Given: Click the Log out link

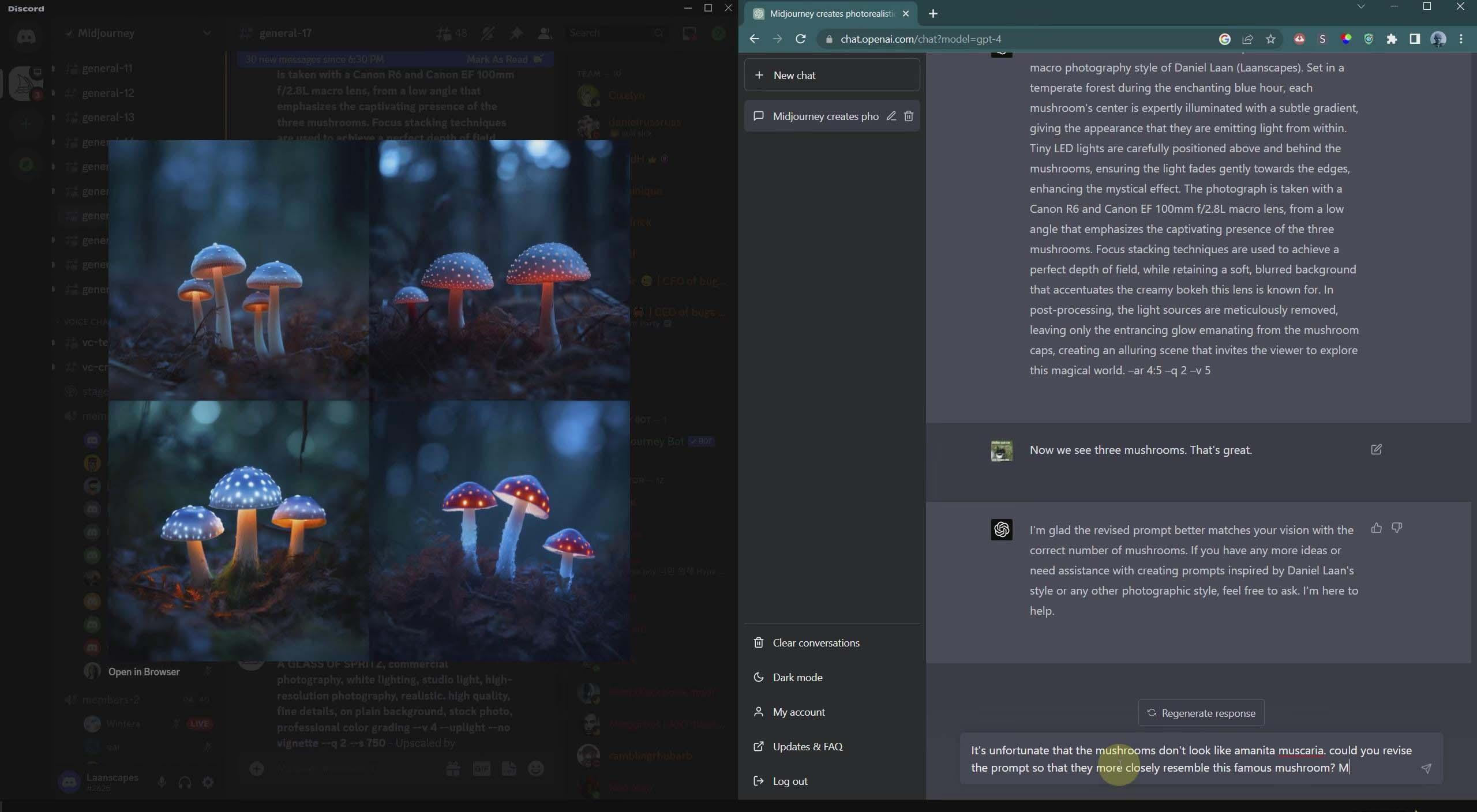Looking at the screenshot, I should click(x=792, y=781).
